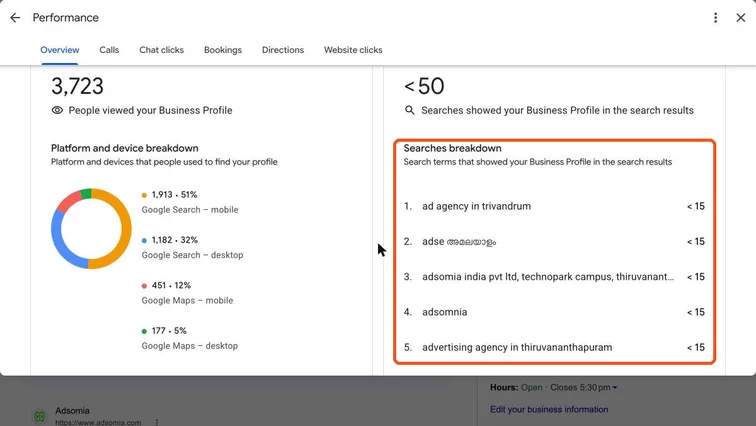Click the magnifier icon beside Searches showed
This screenshot has width=756, height=426.
pyautogui.click(x=409, y=110)
